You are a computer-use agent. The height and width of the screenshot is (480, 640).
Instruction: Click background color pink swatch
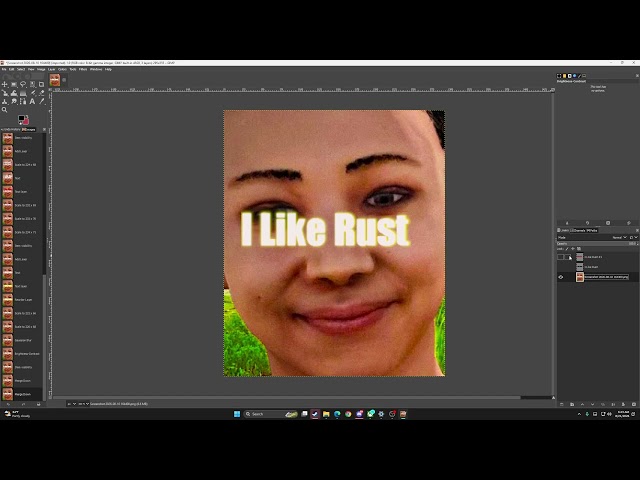(x=27, y=122)
